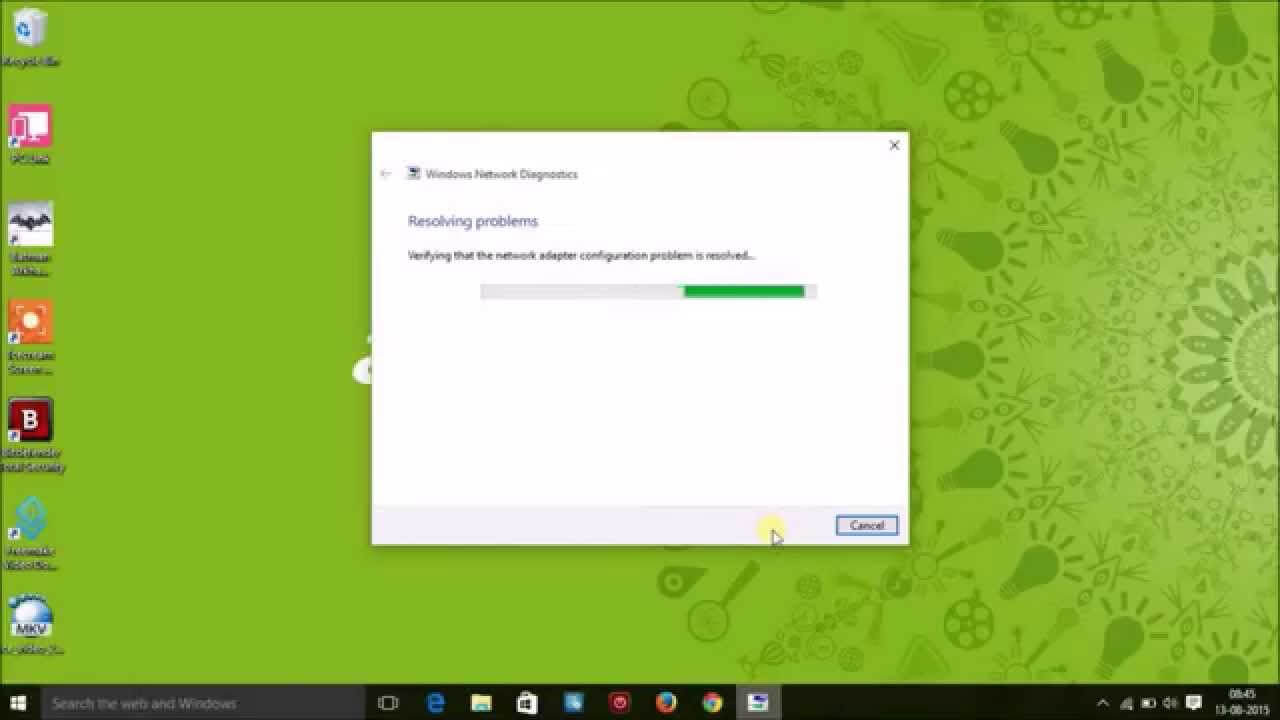Open the Windows Store from the taskbar
The height and width of the screenshot is (720, 1280).
tap(527, 703)
